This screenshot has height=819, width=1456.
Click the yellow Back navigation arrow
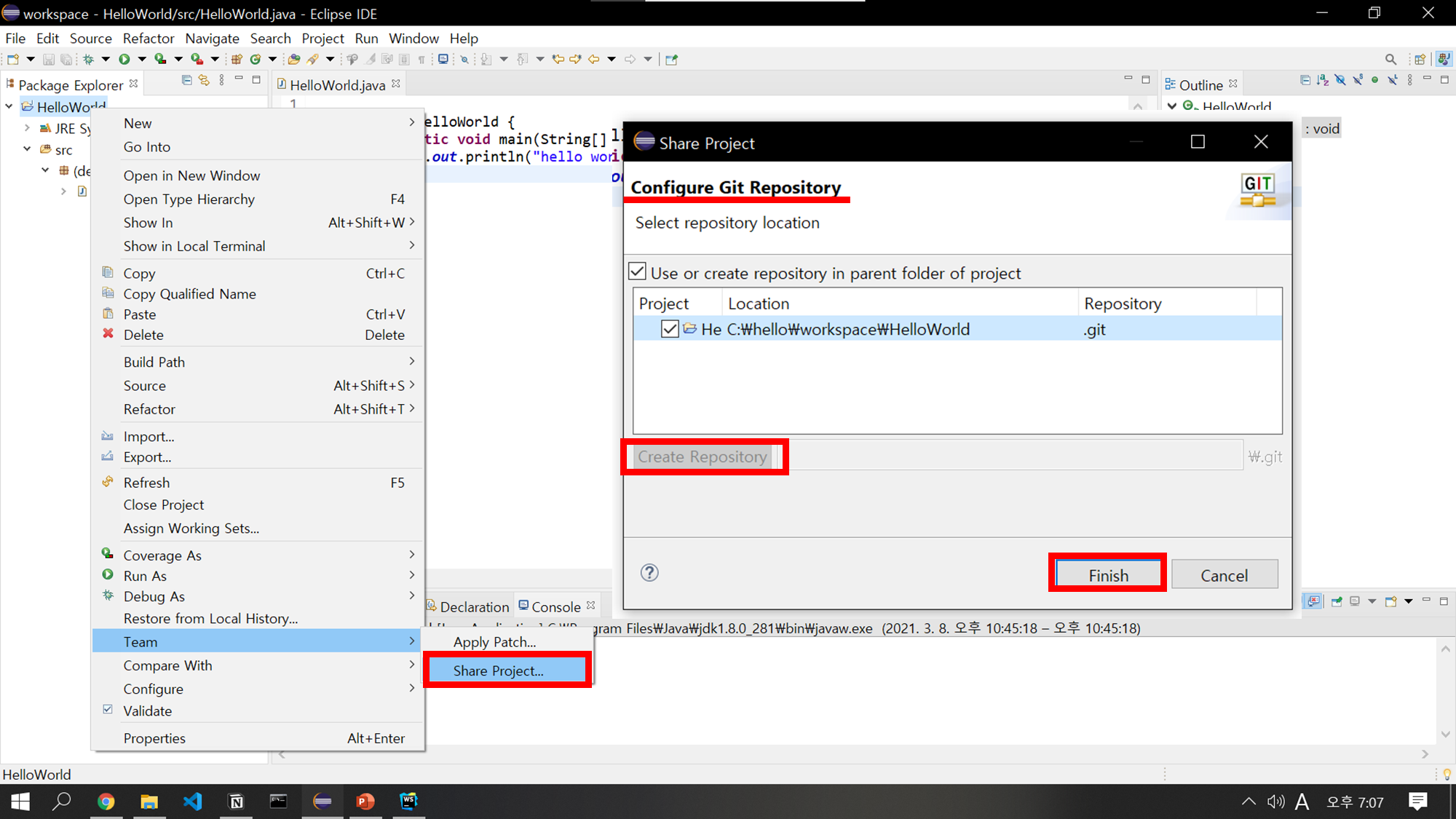pyautogui.click(x=594, y=59)
